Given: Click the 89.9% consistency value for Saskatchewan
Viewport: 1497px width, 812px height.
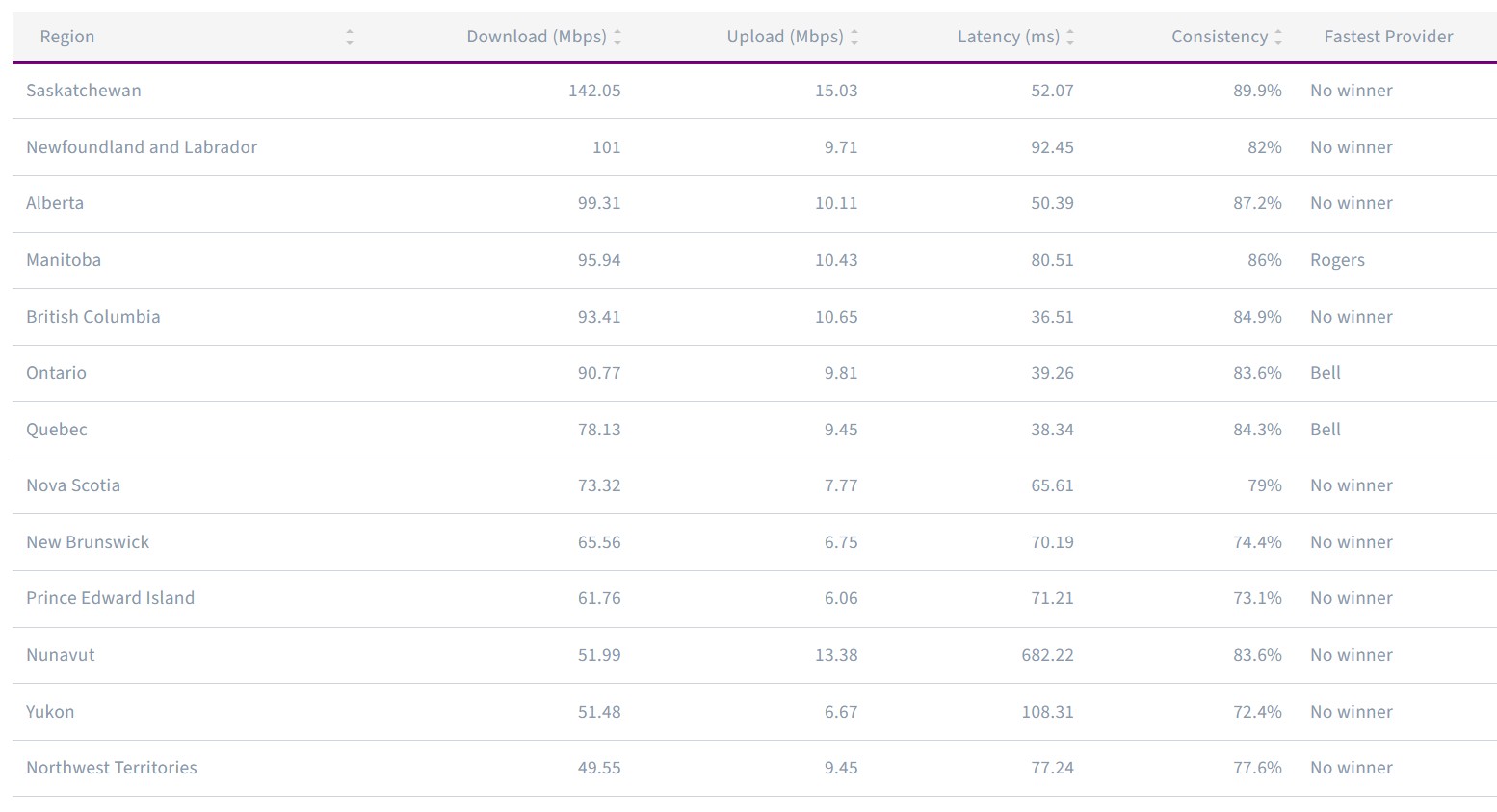Looking at the screenshot, I should pos(1258,90).
